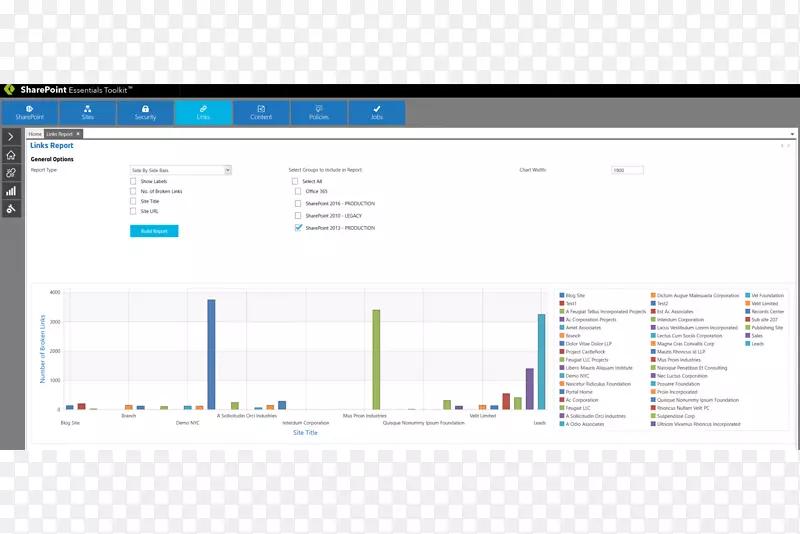
Task: Close the Links Report tab
Action: (78, 134)
